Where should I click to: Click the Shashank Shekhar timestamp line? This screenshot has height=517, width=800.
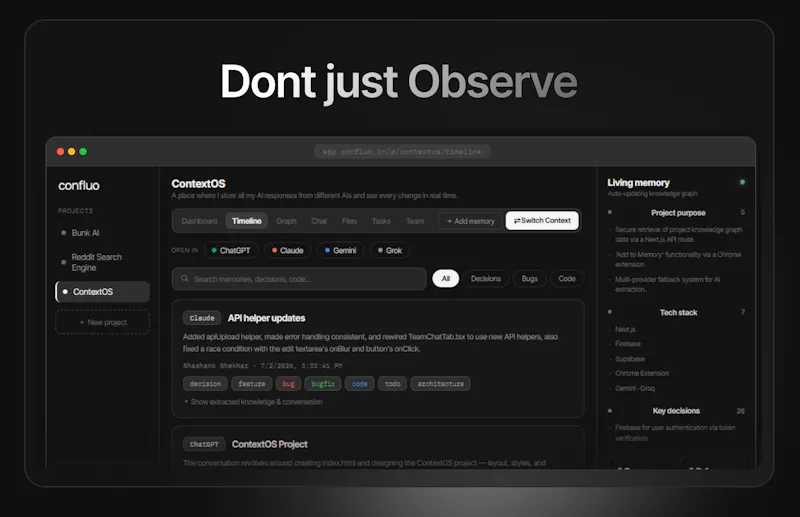tap(263, 366)
